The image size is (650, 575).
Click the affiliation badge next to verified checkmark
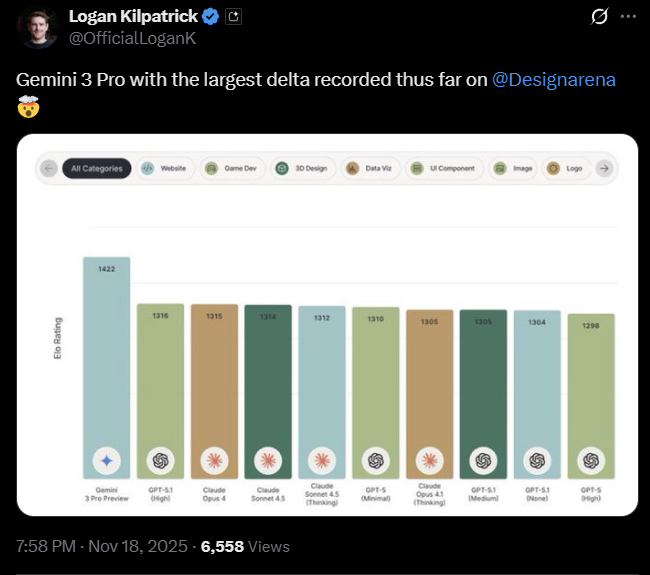click(x=233, y=16)
